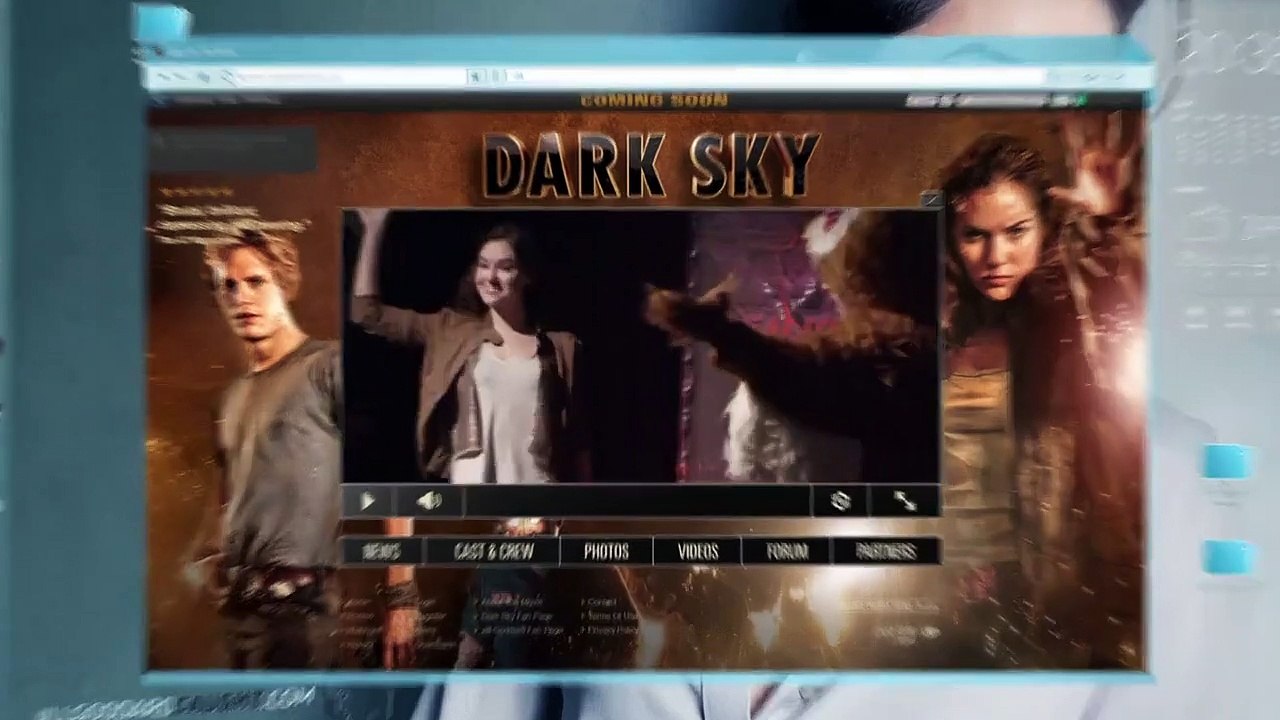Select the Videos tab
Image resolution: width=1280 pixels, height=720 pixels.
[x=697, y=551]
